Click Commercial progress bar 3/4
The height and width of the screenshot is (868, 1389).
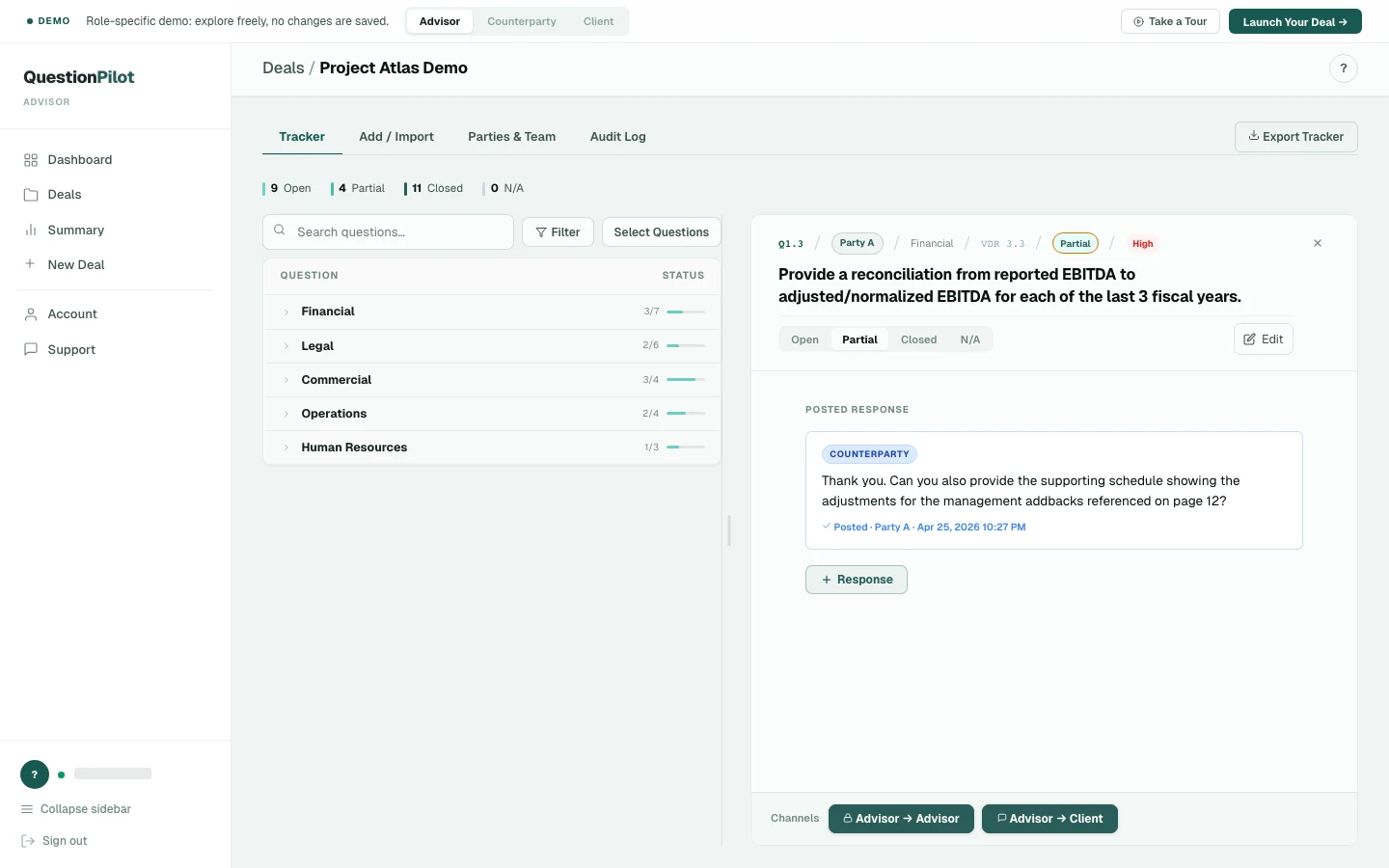point(686,380)
